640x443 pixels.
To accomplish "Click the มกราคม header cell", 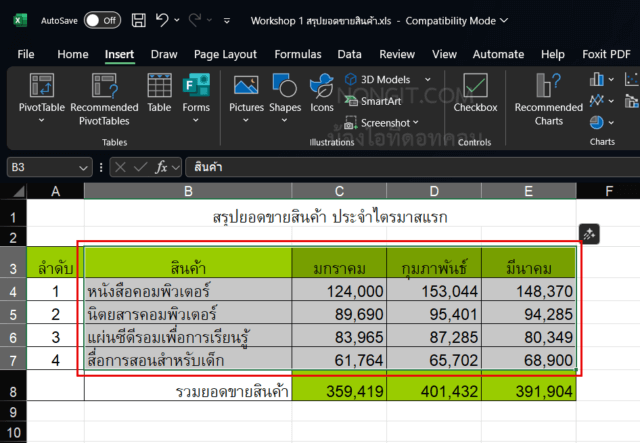I will (x=339, y=263).
